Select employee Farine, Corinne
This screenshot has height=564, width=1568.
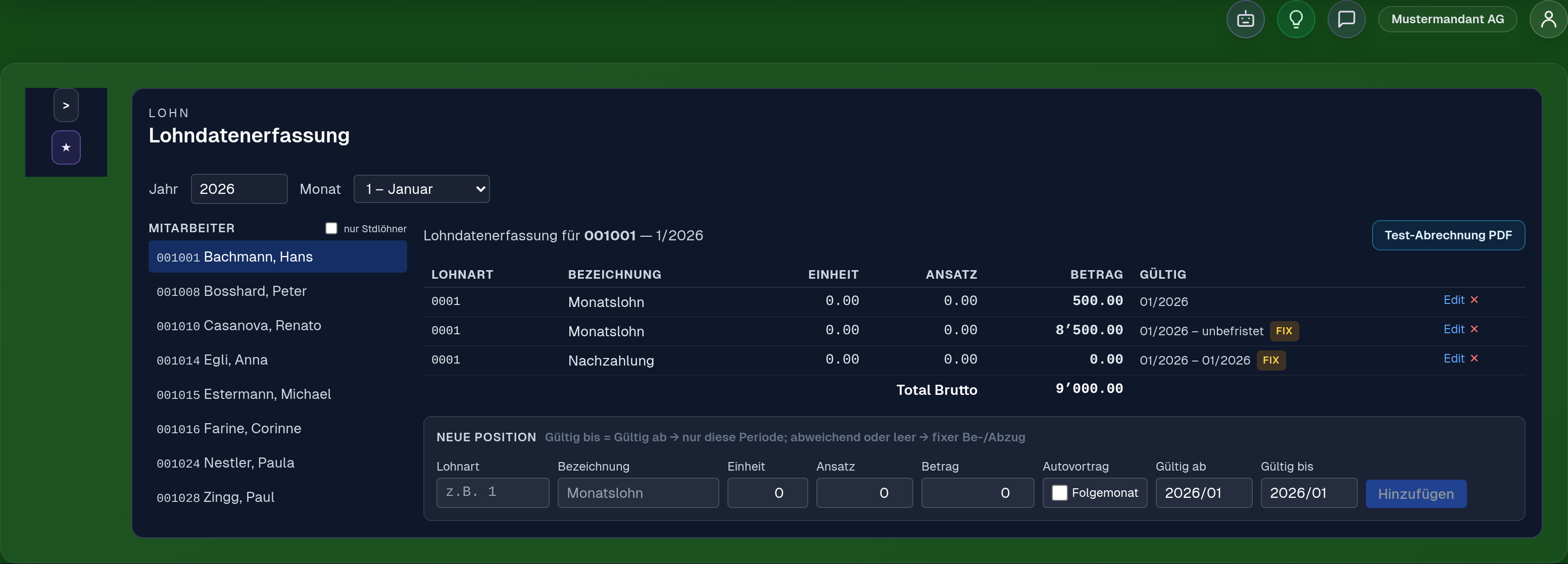point(277,429)
